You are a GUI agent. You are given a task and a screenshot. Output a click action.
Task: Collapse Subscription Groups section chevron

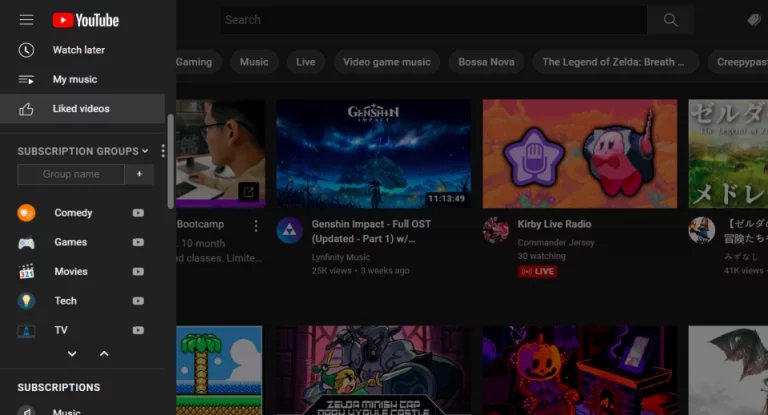tap(145, 151)
